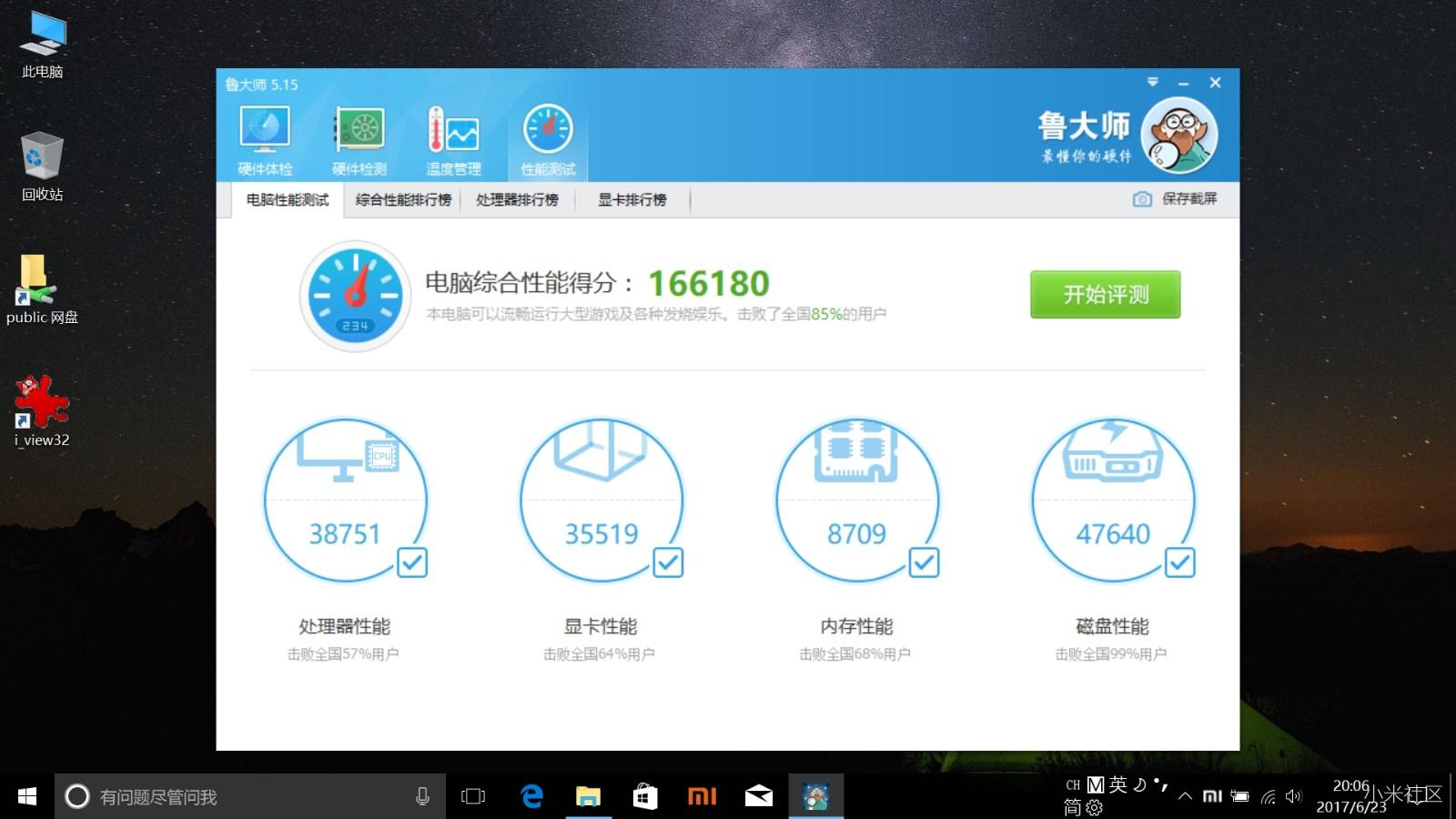This screenshot has width=1456, height=819.
Task: Open File Explorer from taskbar
Action: (x=588, y=796)
